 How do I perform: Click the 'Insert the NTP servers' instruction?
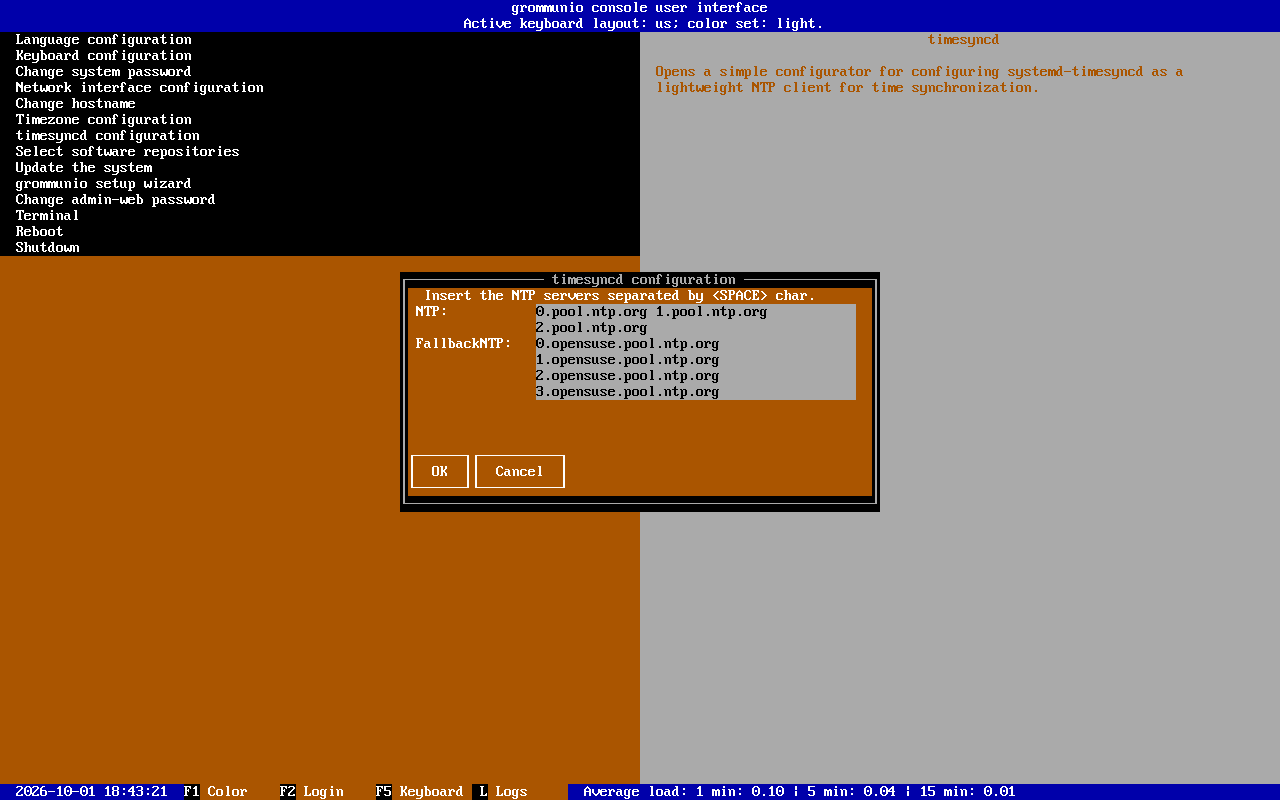pyautogui.click(x=620, y=296)
